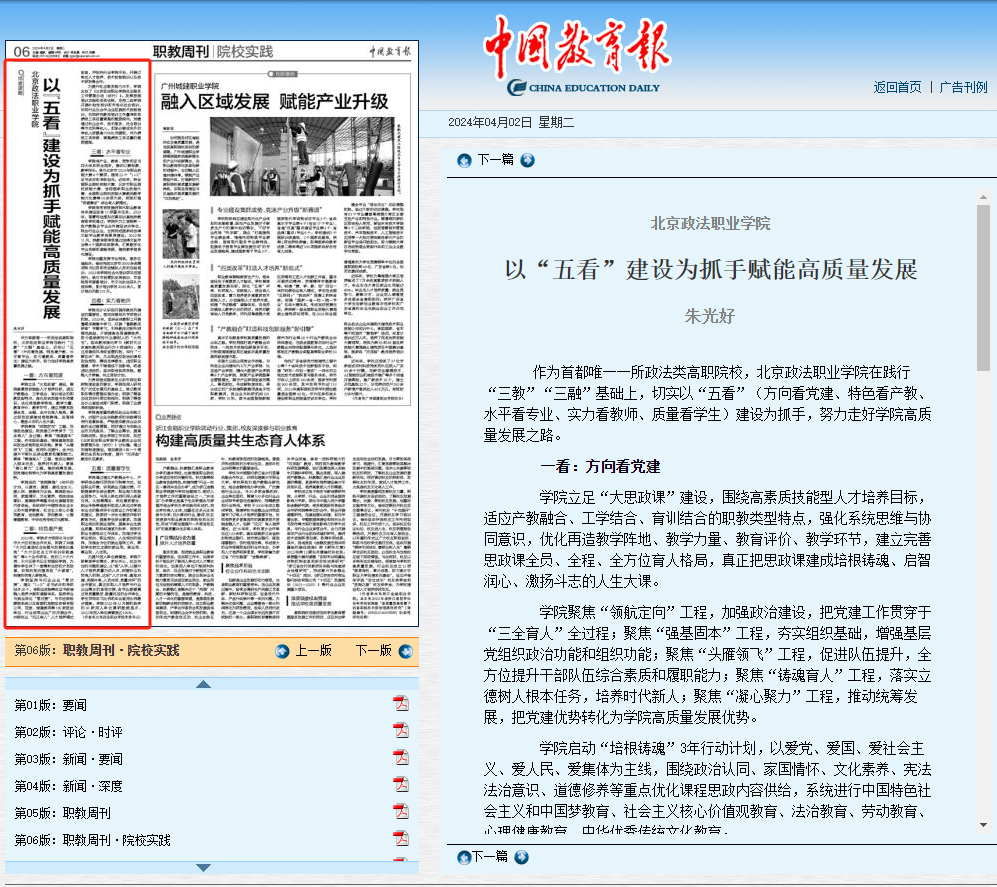Image resolution: width=997 pixels, height=887 pixels.
Task: Click the right-arrow icon after 下一版
Action: pos(404,651)
